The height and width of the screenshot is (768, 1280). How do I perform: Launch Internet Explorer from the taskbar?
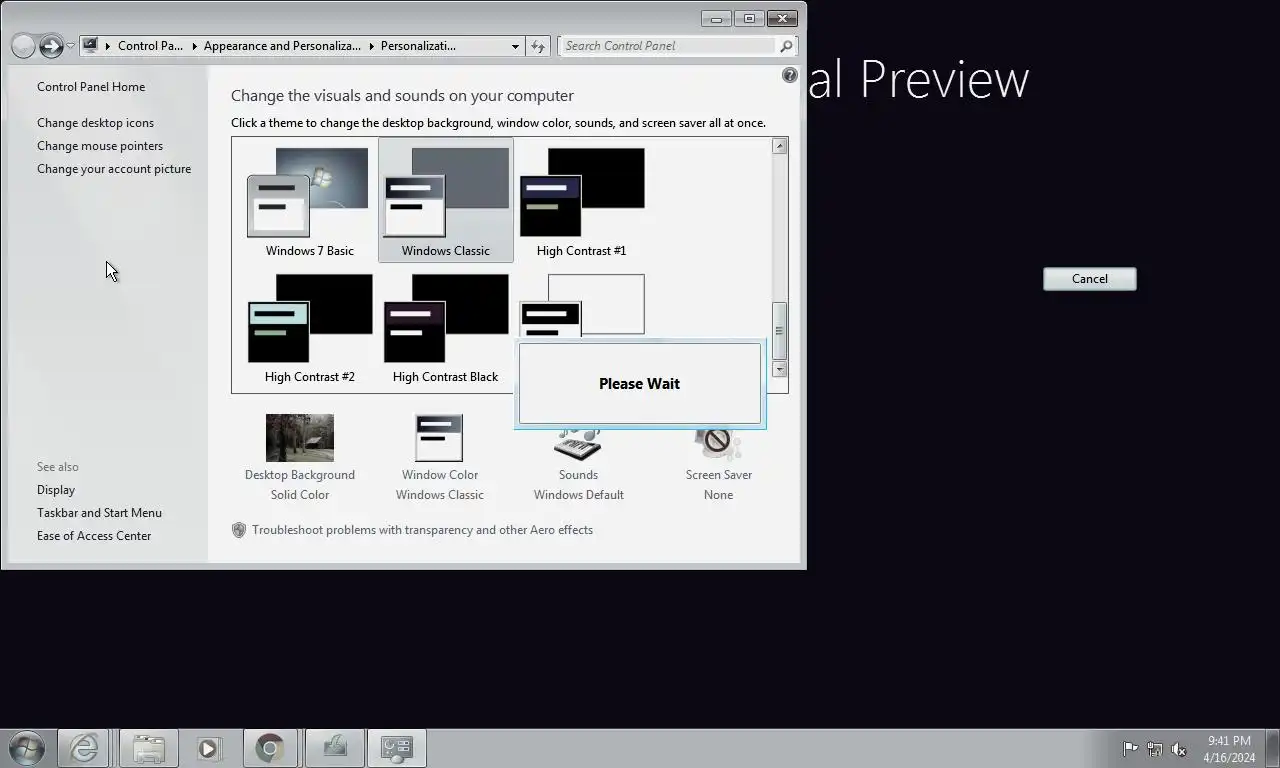click(x=83, y=747)
